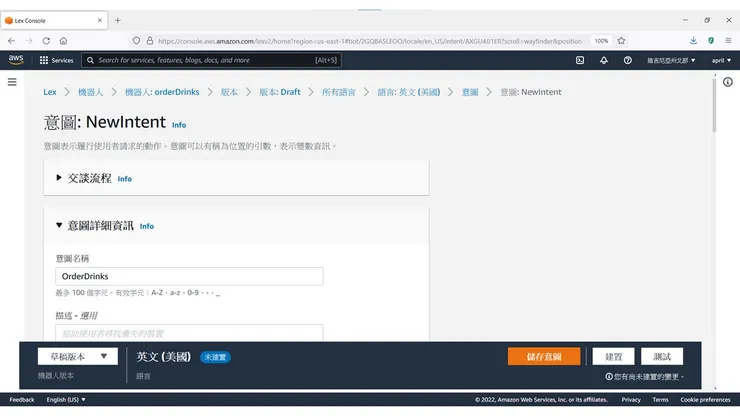
Task: Click the AWS logo home icon
Action: click(16, 59)
